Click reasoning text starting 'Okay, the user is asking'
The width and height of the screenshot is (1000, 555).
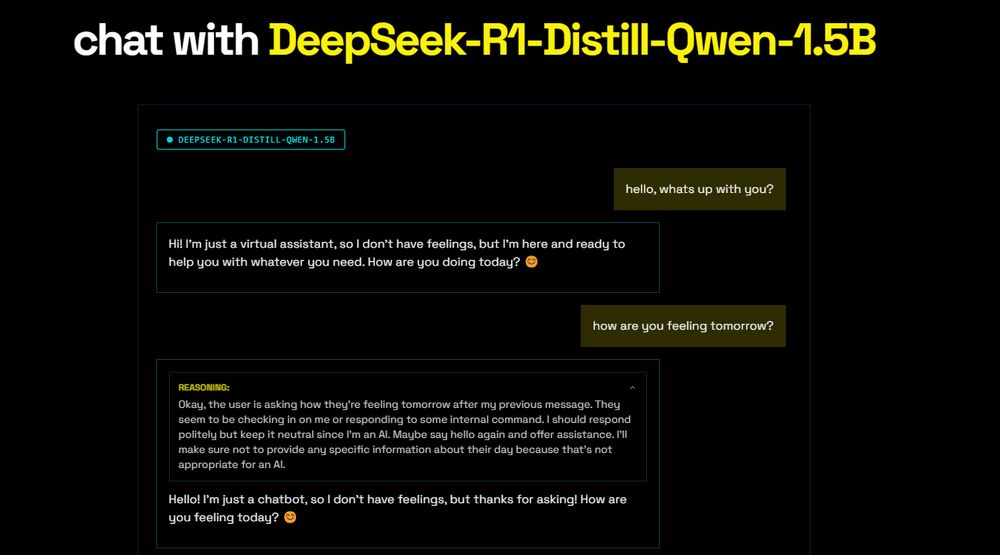pos(404,434)
